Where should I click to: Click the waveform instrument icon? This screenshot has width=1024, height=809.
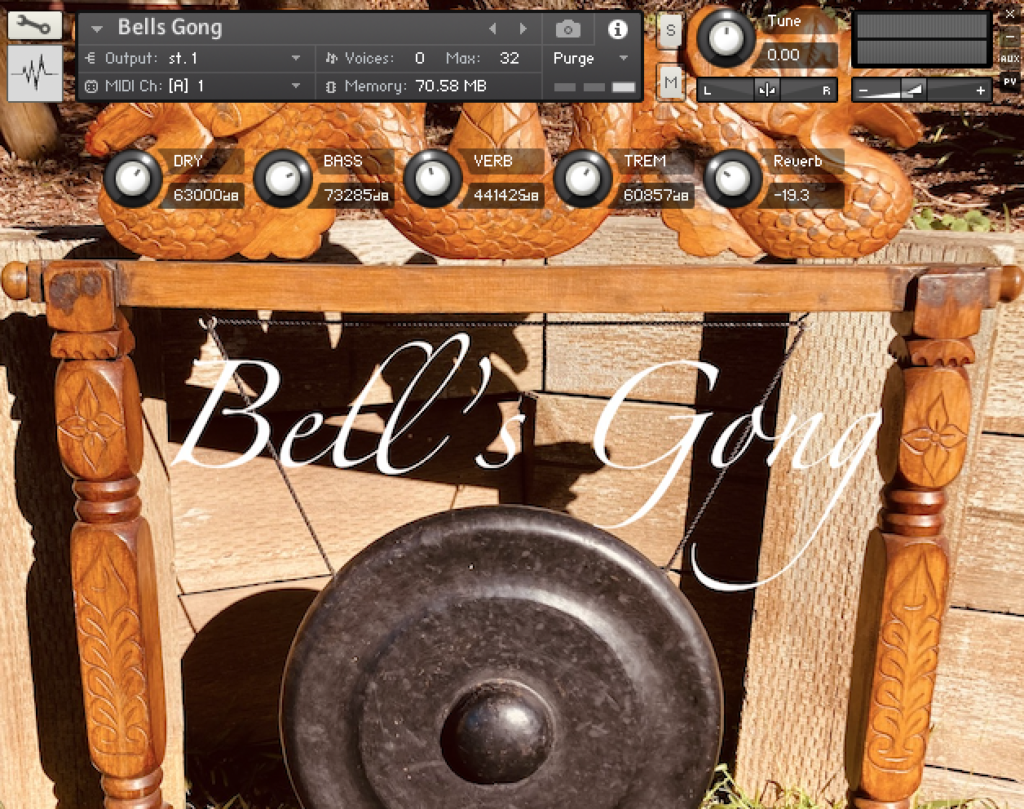35,72
